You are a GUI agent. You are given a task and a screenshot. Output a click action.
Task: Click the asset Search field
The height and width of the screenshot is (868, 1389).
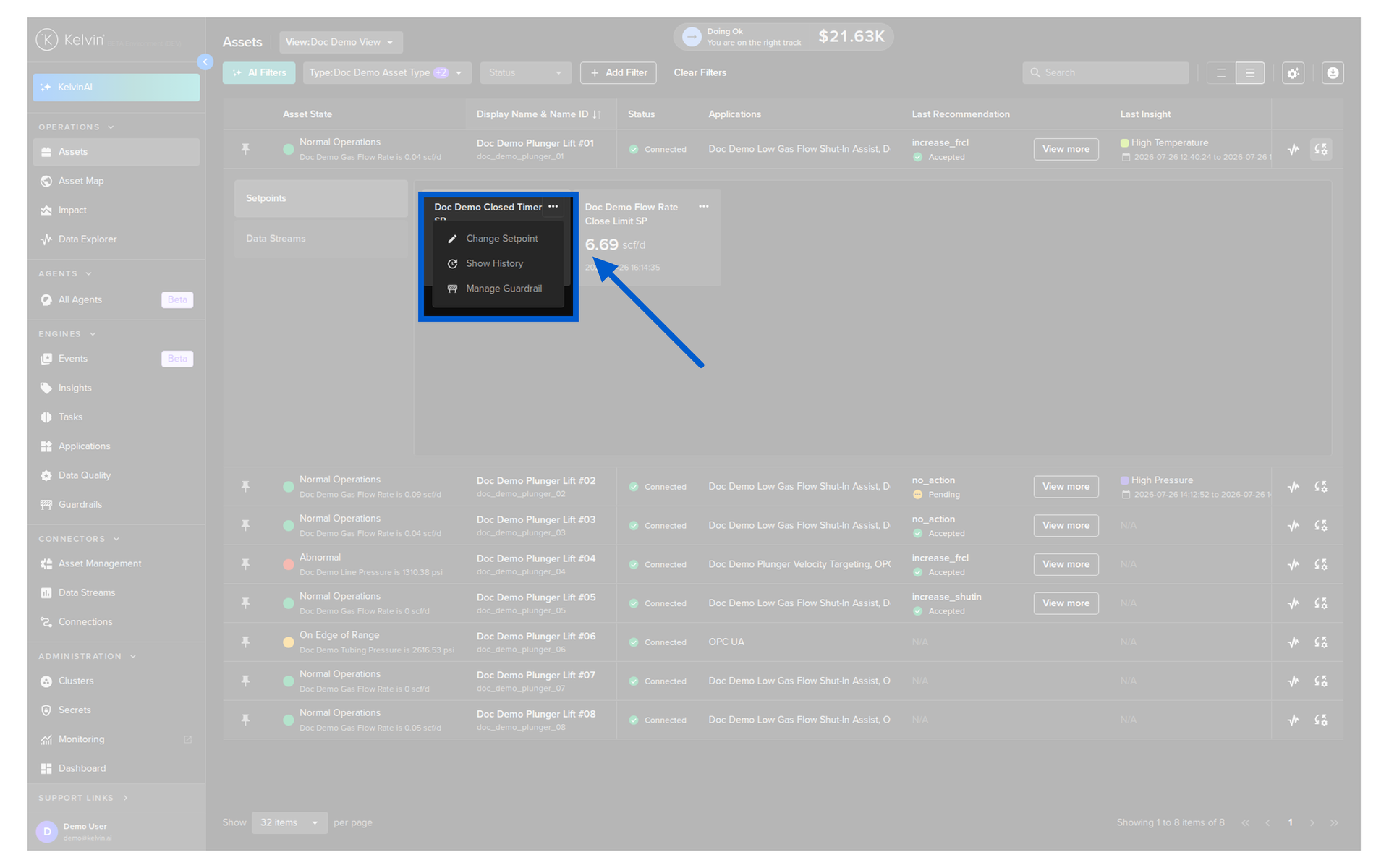1105,72
